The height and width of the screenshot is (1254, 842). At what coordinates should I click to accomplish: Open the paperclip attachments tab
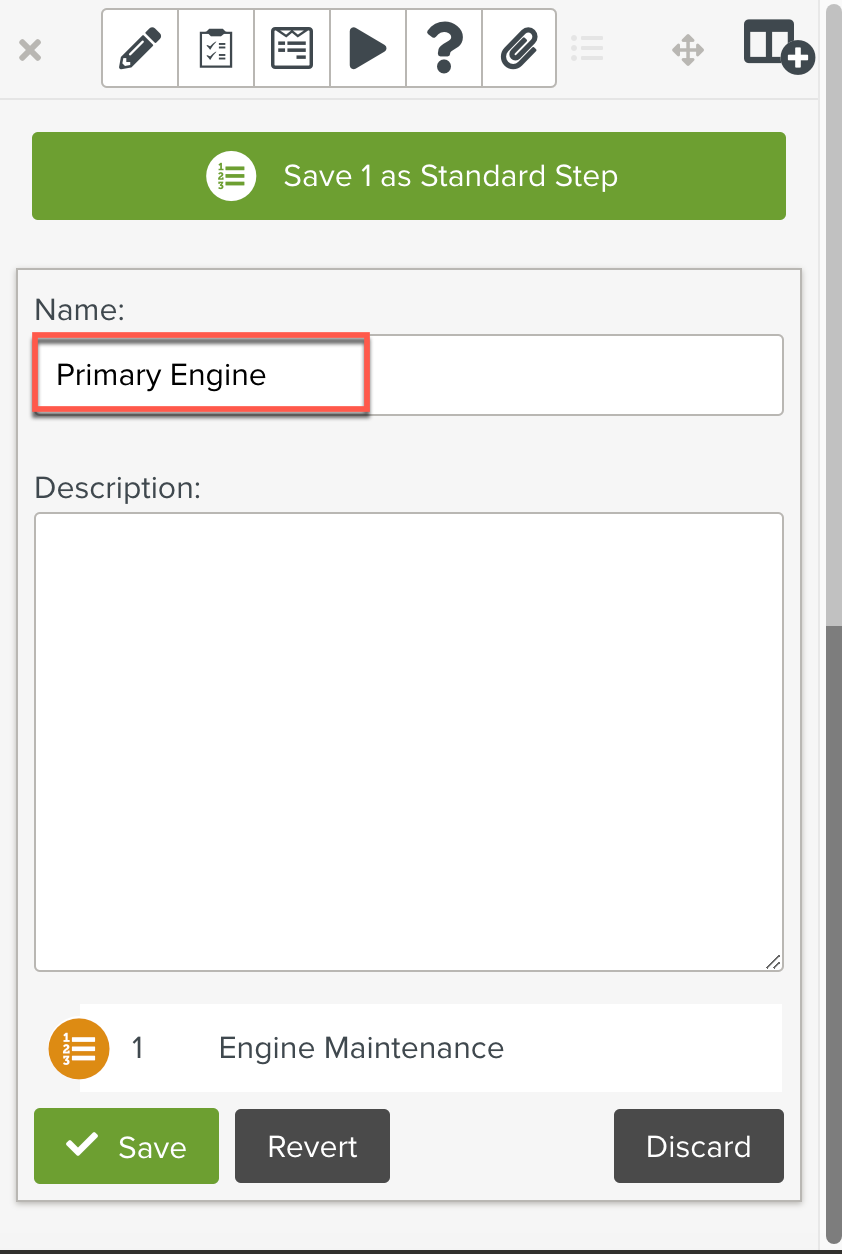(x=519, y=49)
